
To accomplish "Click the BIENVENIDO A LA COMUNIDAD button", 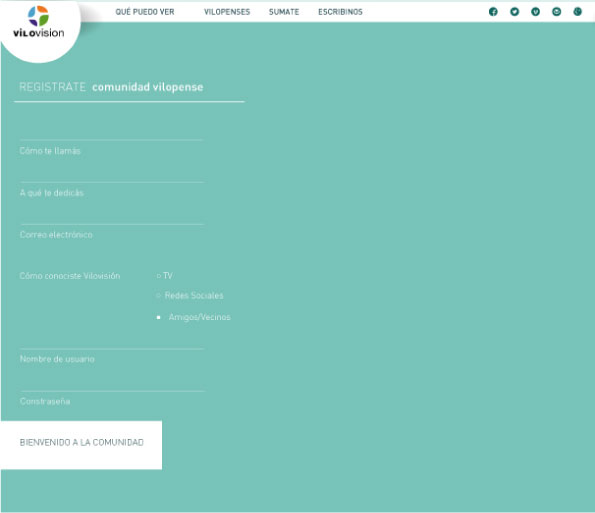I will (81, 445).
